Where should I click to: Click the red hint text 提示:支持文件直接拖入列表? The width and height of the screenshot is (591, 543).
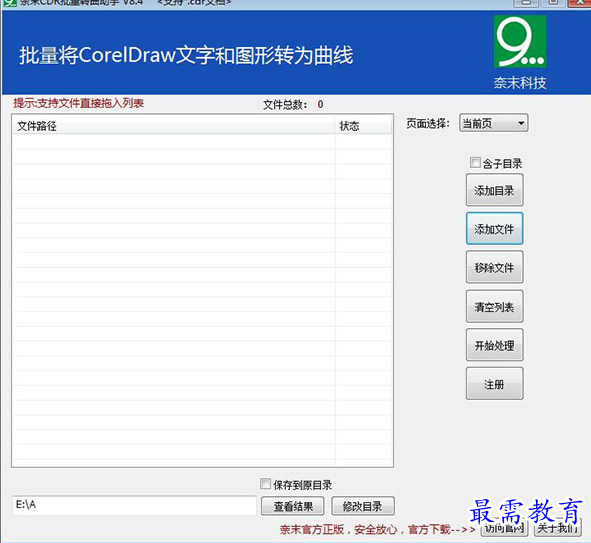(78, 103)
